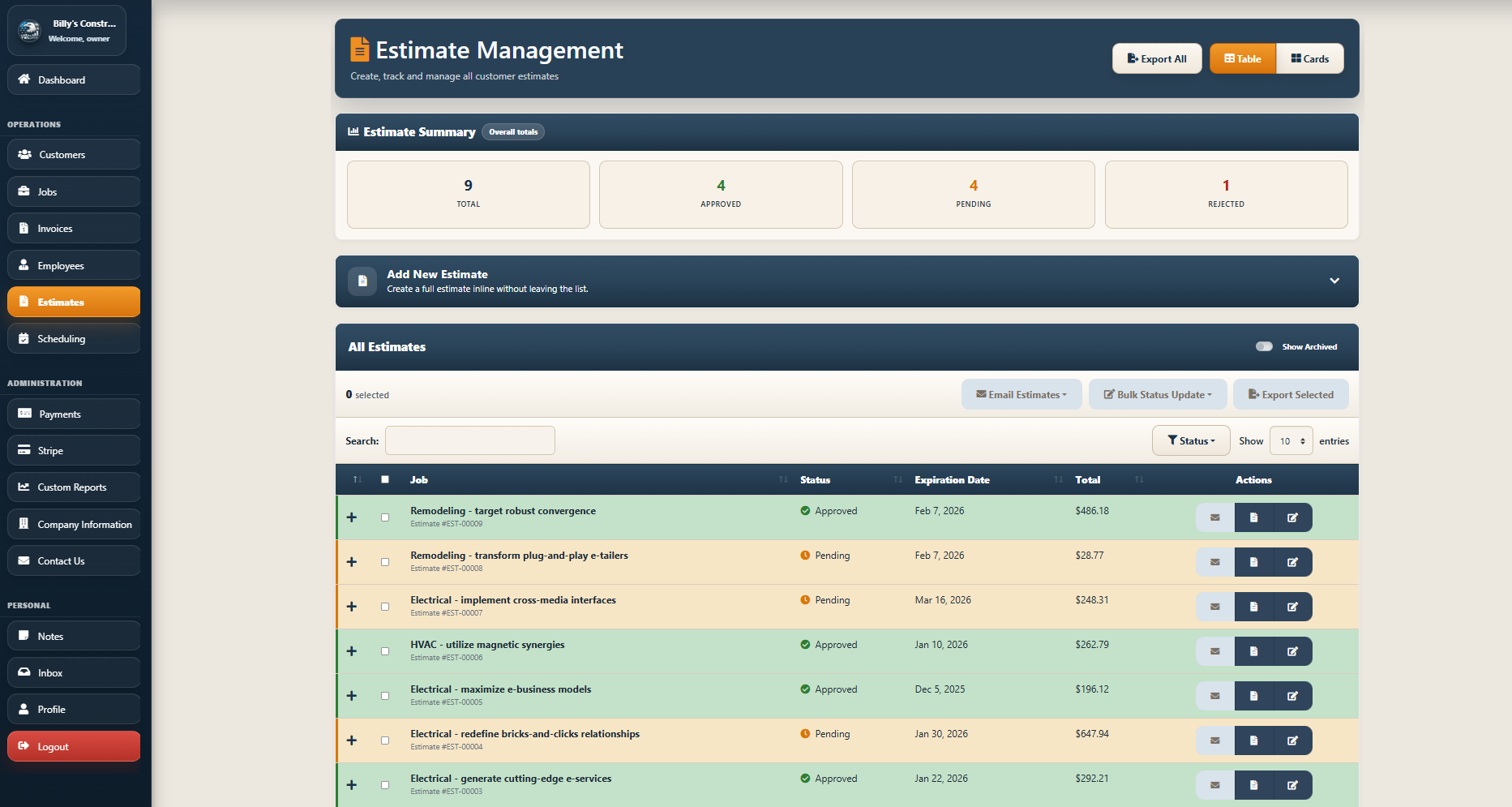Edit the EST-00005 estimate
Screen dimensions: 1512x807
tap(1292, 696)
